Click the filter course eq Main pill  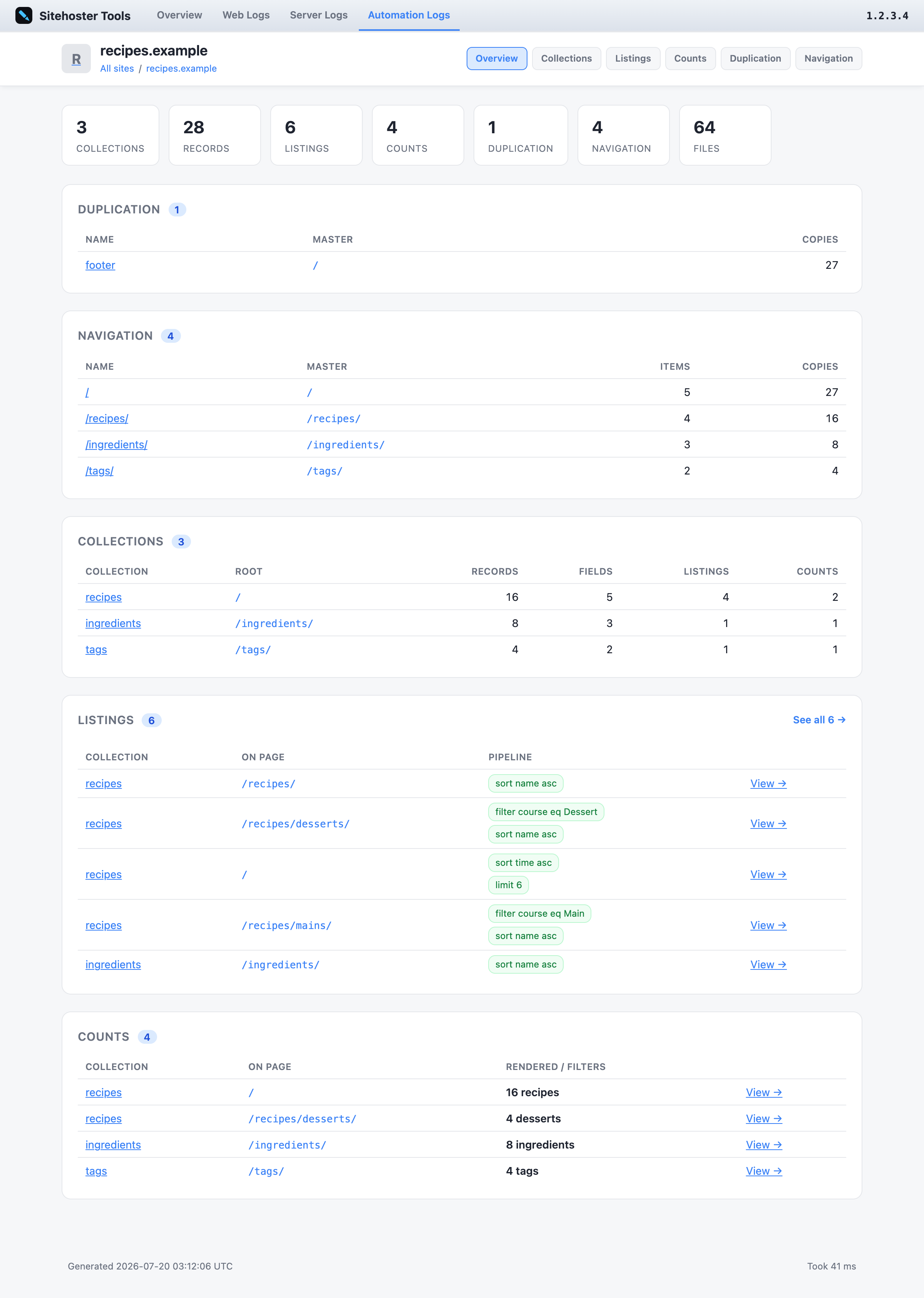[x=539, y=913]
